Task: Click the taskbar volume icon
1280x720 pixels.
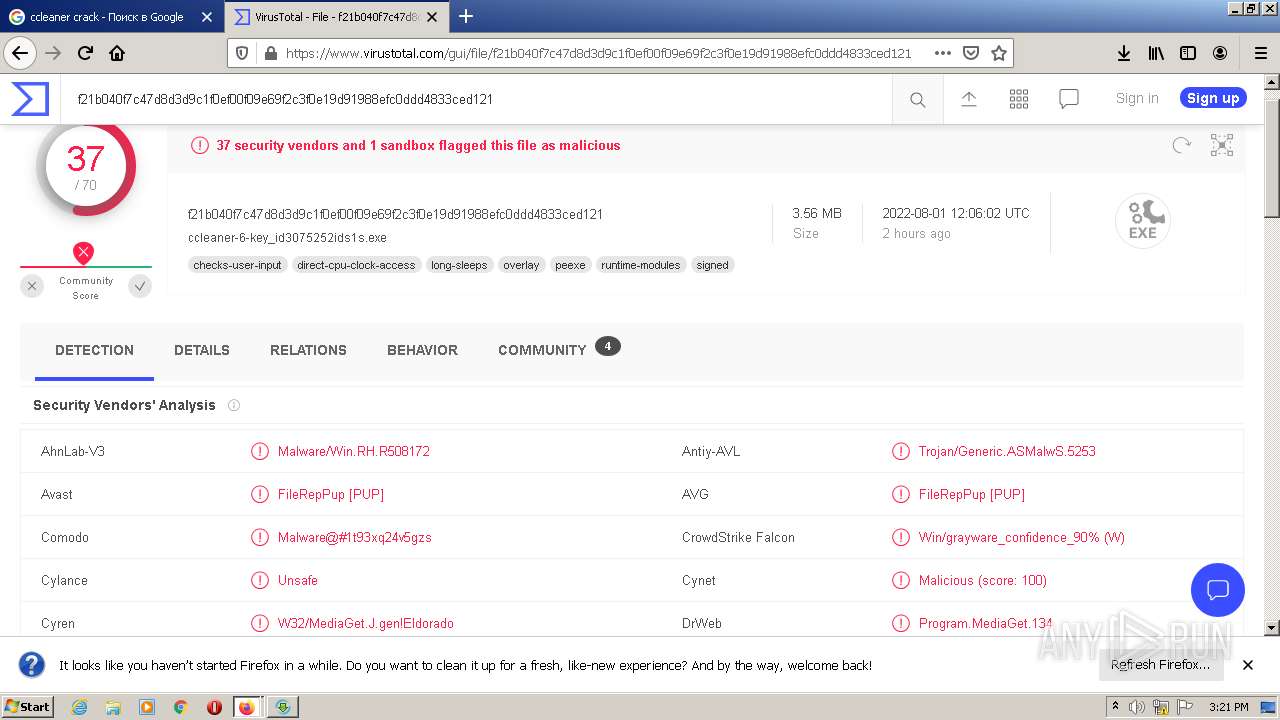Action: coord(1137,707)
